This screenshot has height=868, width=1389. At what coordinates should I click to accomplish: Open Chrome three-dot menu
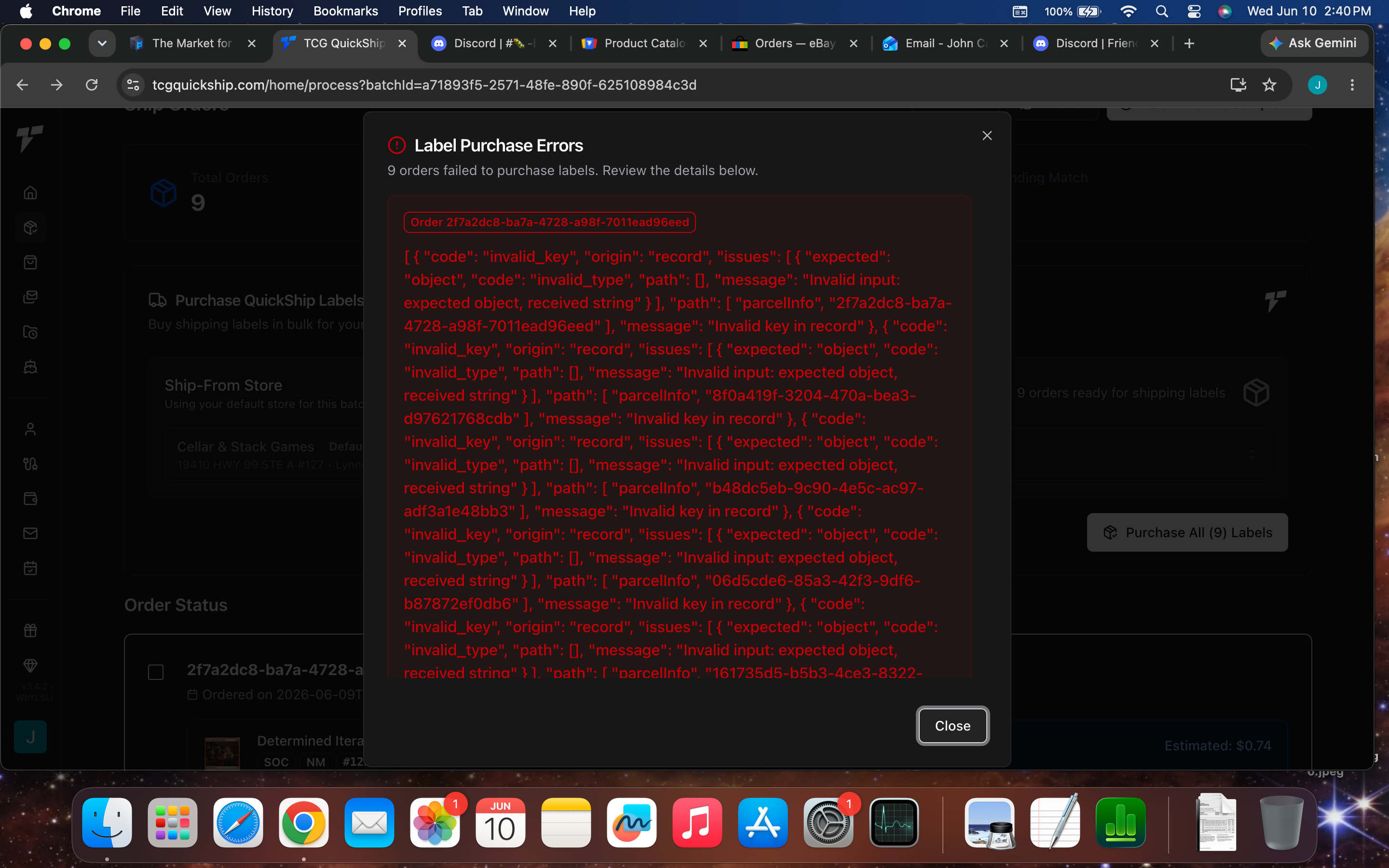coord(1352,85)
